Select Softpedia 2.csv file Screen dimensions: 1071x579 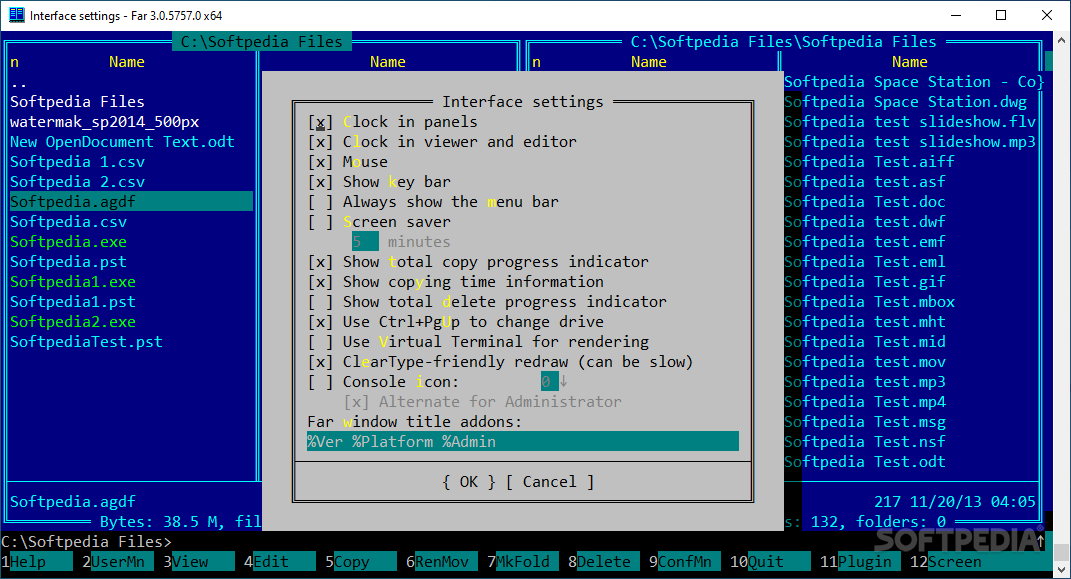point(77,182)
